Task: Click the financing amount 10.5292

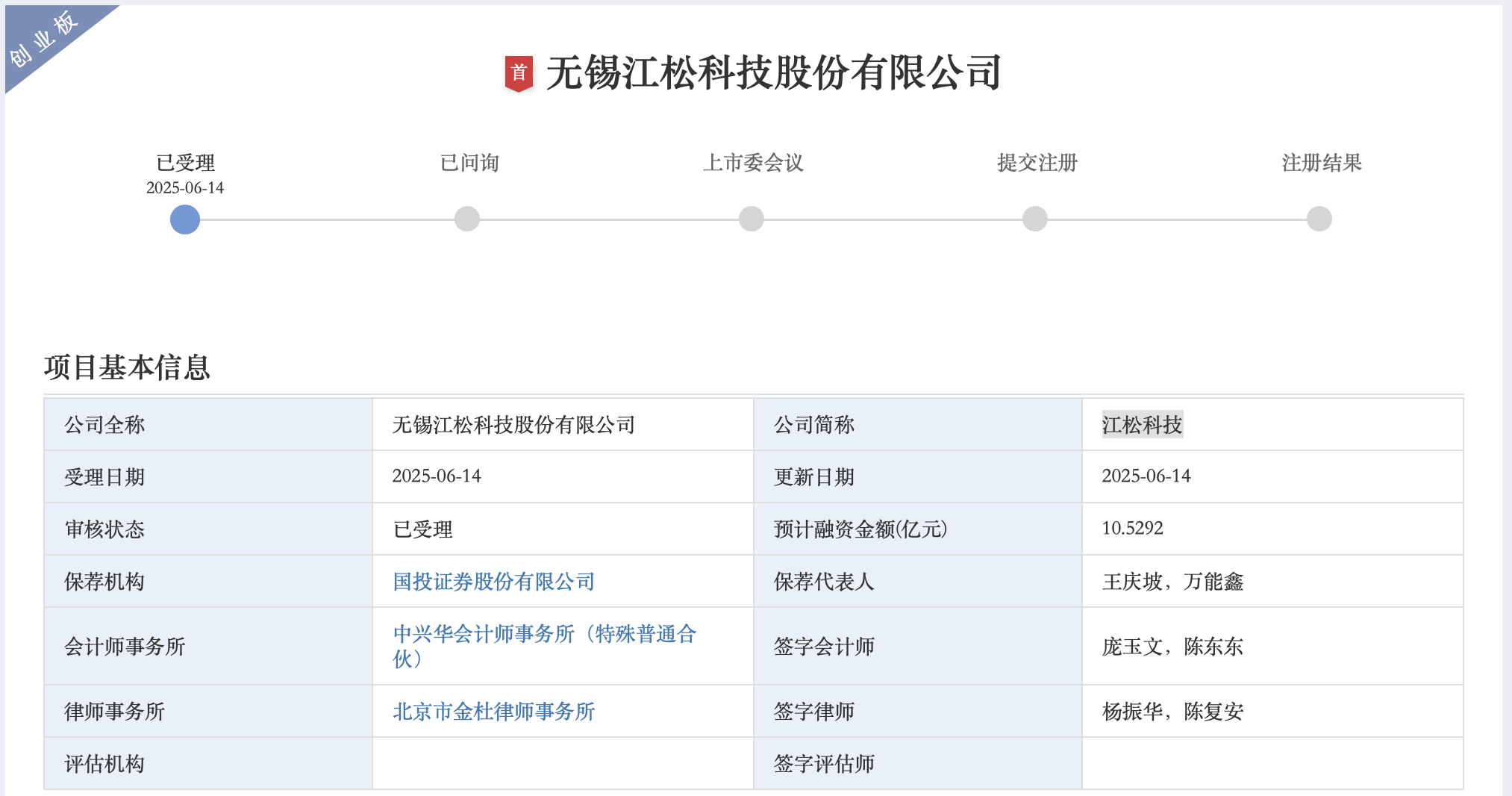Action: (x=1132, y=529)
